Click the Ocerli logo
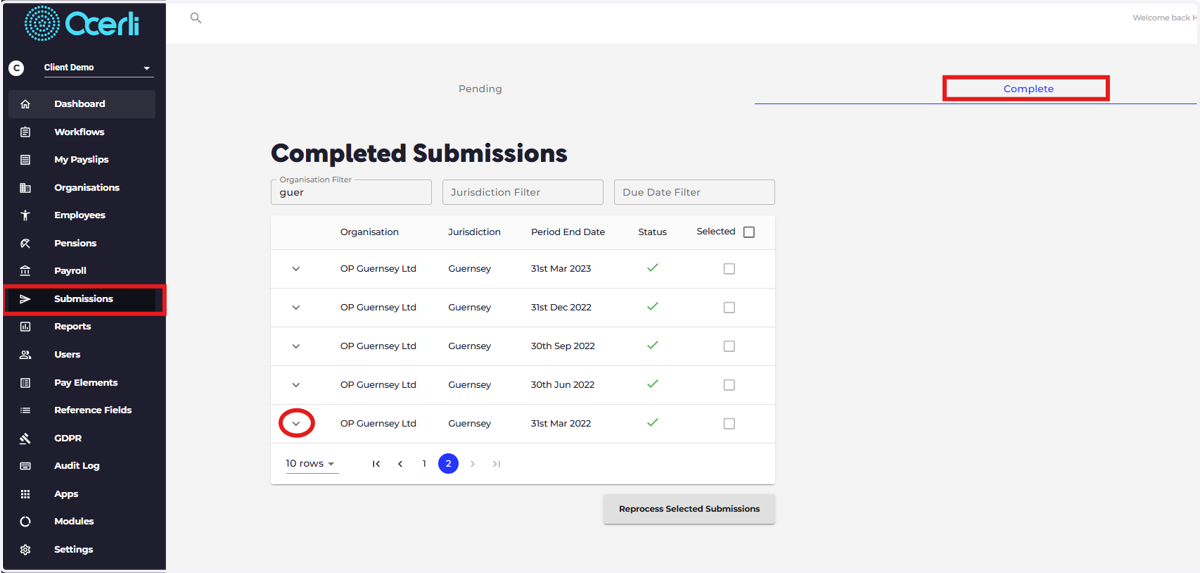 82,23
